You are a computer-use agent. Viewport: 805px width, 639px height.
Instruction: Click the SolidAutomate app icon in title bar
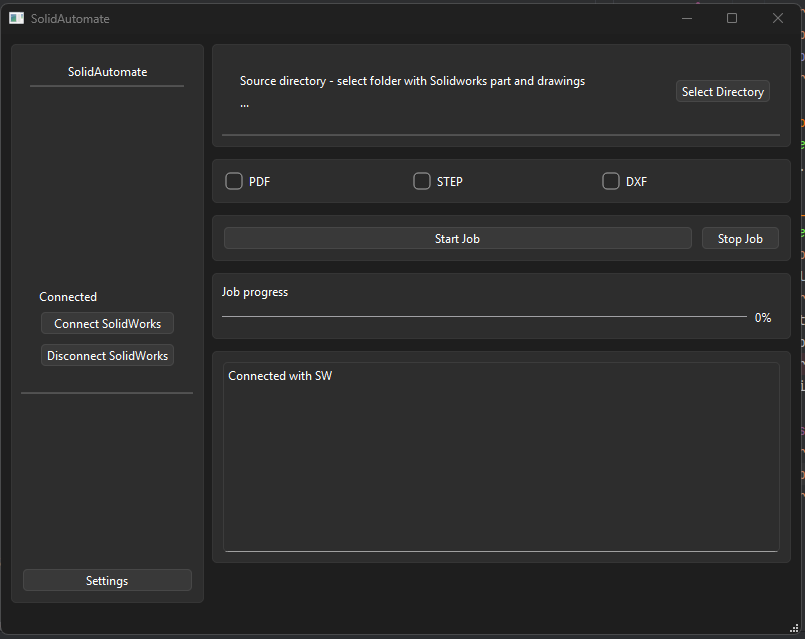pos(16,18)
